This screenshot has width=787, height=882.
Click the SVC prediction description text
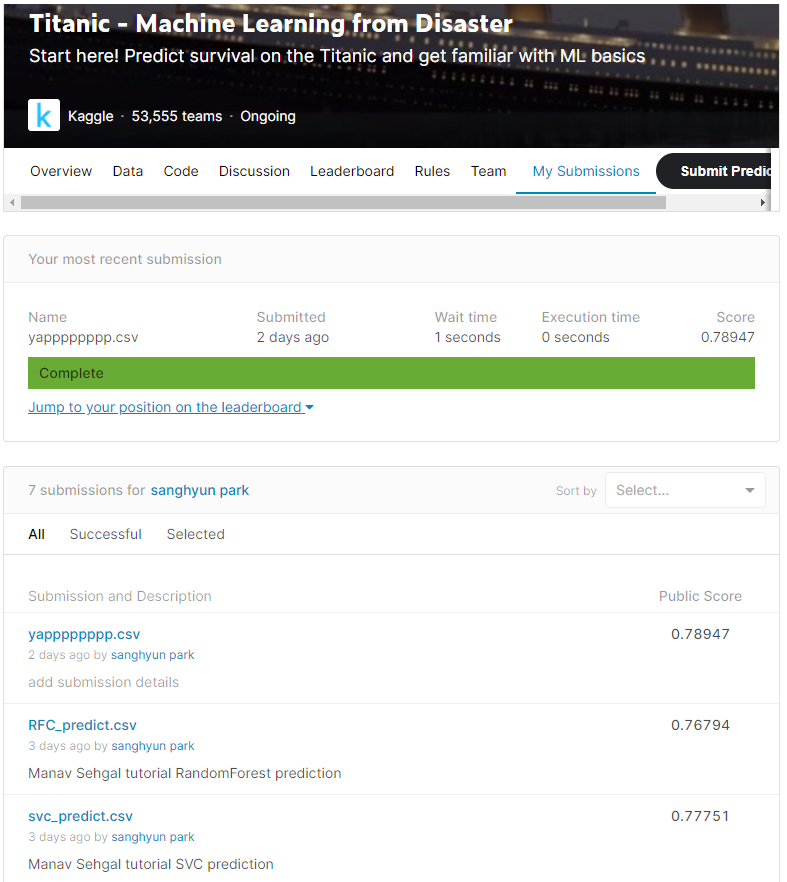(x=151, y=865)
